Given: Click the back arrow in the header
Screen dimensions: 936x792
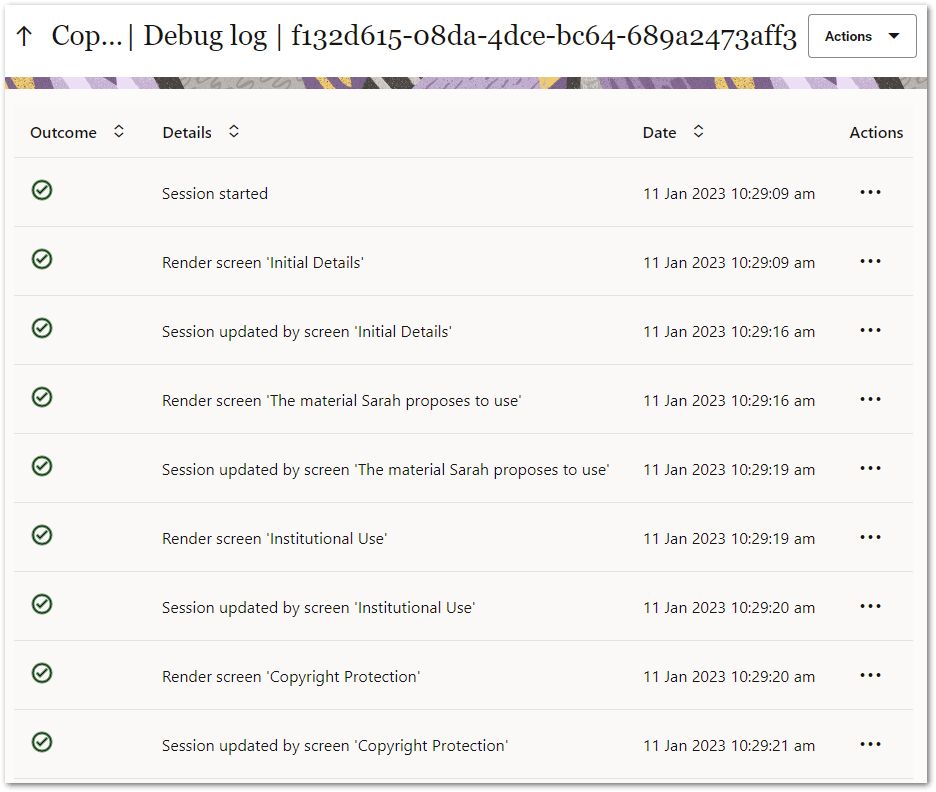Looking at the screenshot, I should coord(24,35).
